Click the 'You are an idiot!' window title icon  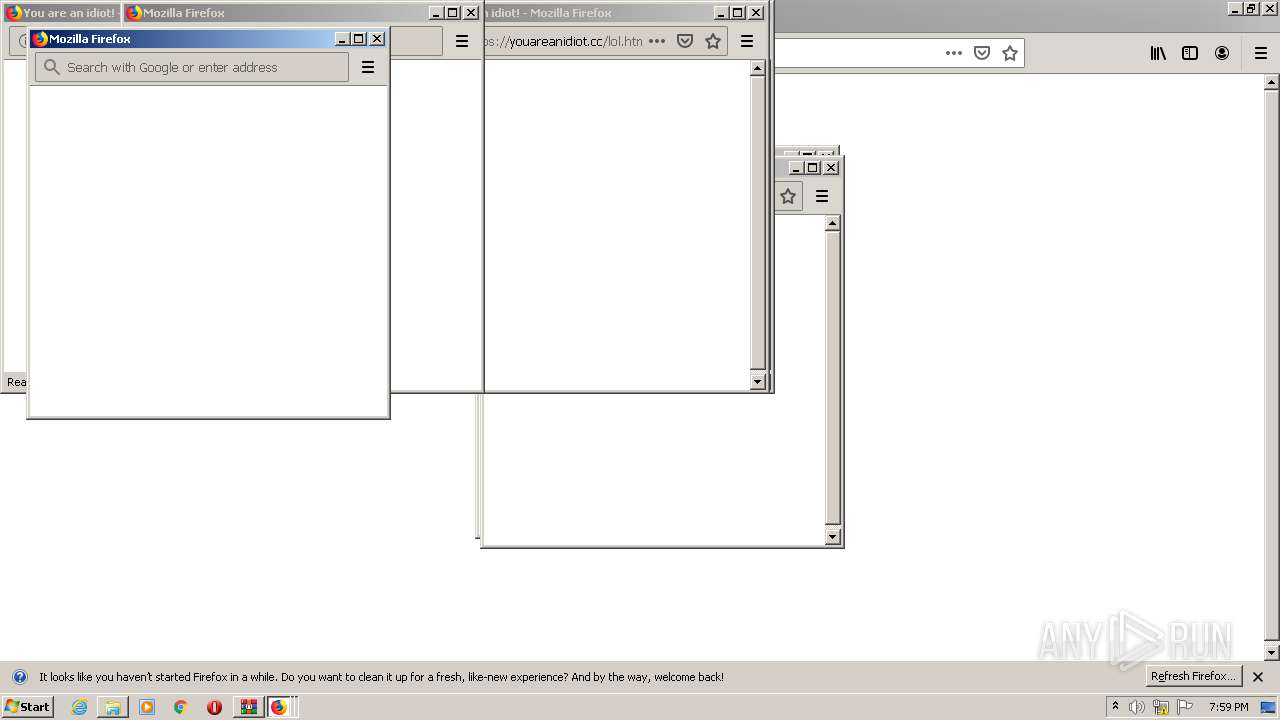[13, 13]
